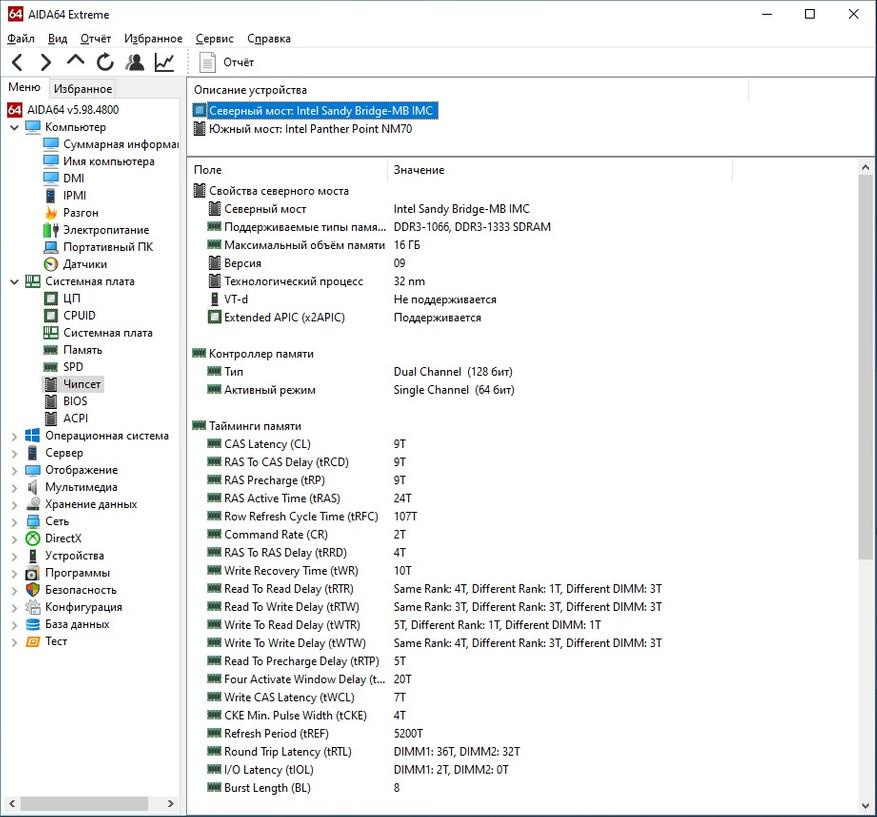Switch to the Избранное sidebar tab
The width and height of the screenshot is (877, 817).
83,88
